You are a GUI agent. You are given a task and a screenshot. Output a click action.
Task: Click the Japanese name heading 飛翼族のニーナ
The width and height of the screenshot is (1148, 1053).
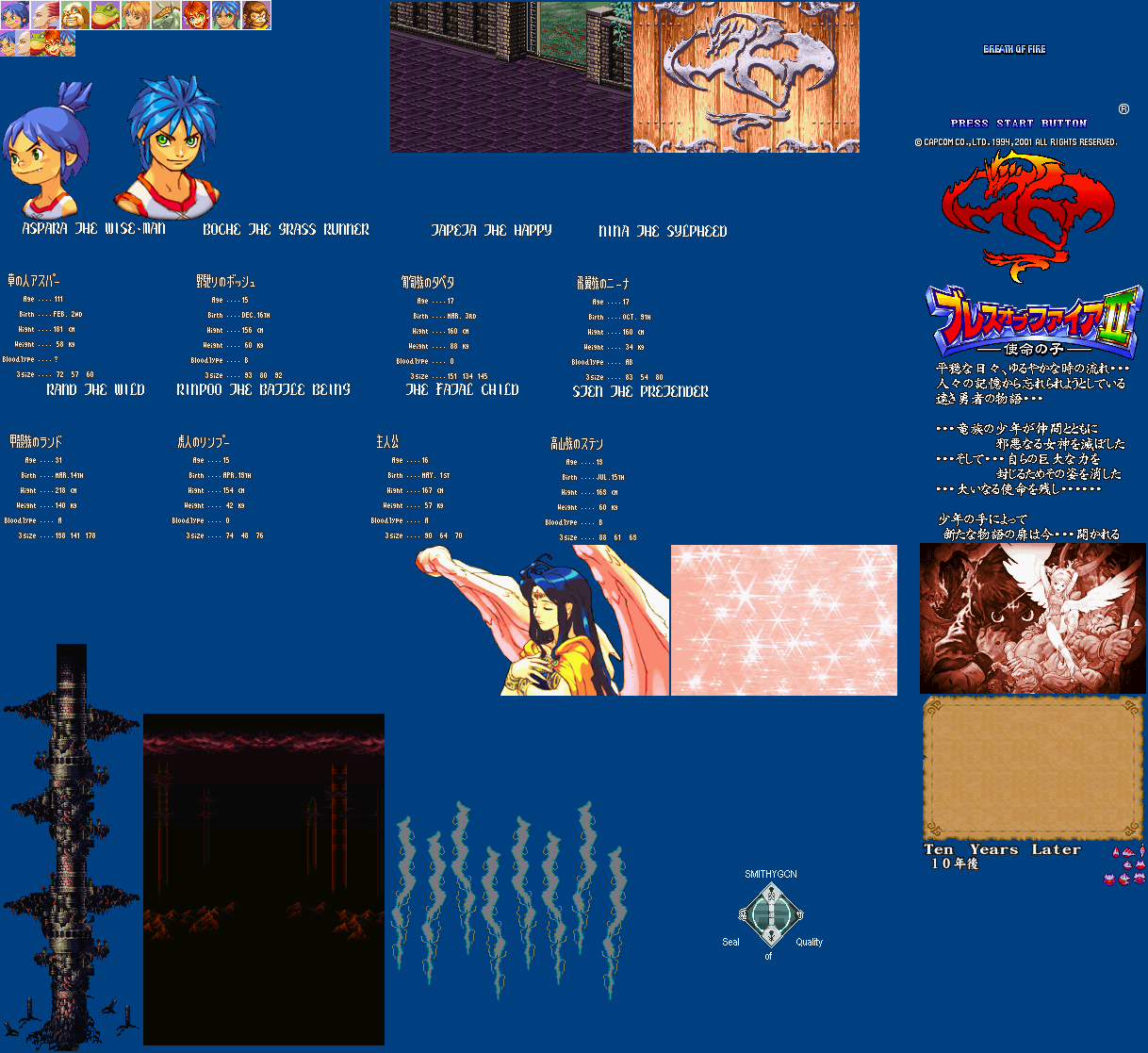[602, 283]
